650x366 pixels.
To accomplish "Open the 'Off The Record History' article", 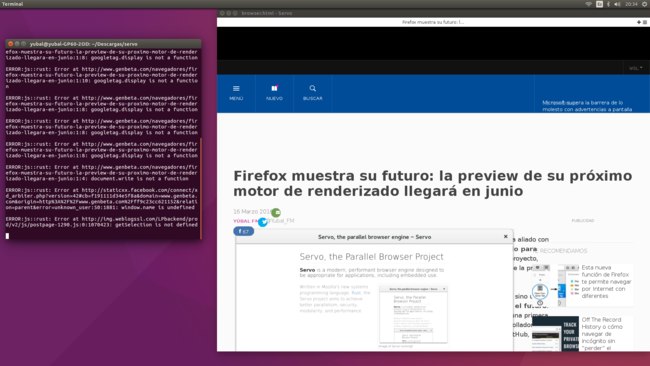I will [602, 334].
